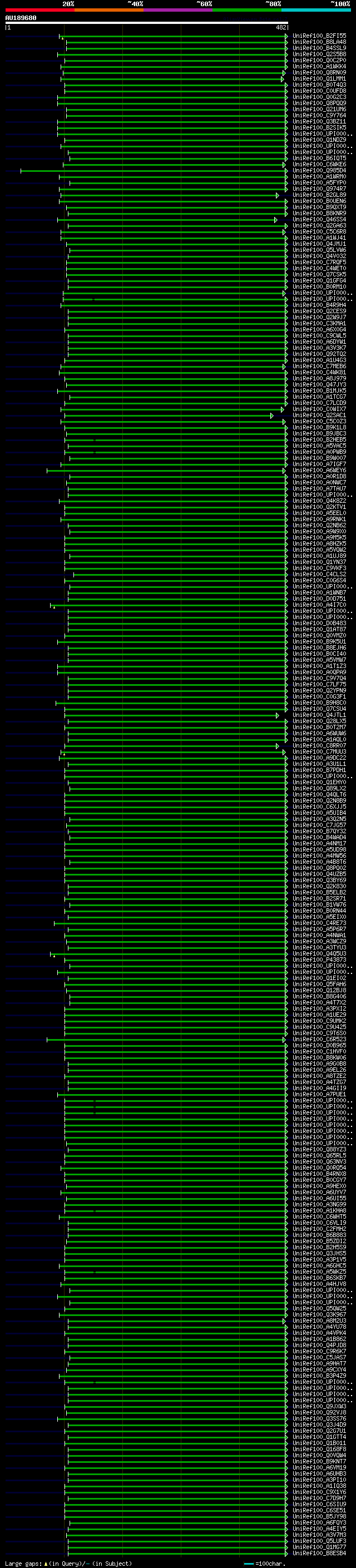
Task: Select hit label UniRef100_Q3BZ11
Action: [319, 122]
